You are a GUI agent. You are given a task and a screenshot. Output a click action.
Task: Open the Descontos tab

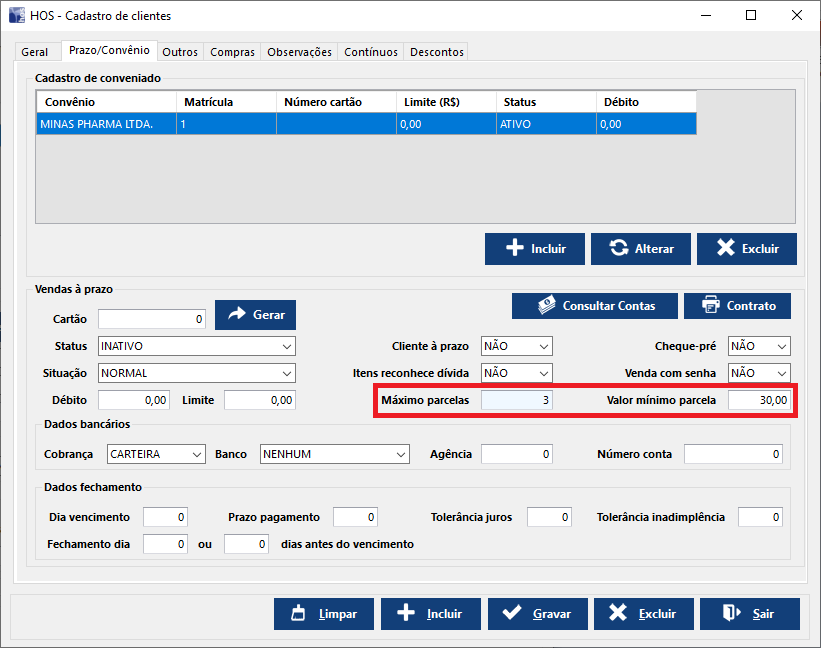point(437,52)
